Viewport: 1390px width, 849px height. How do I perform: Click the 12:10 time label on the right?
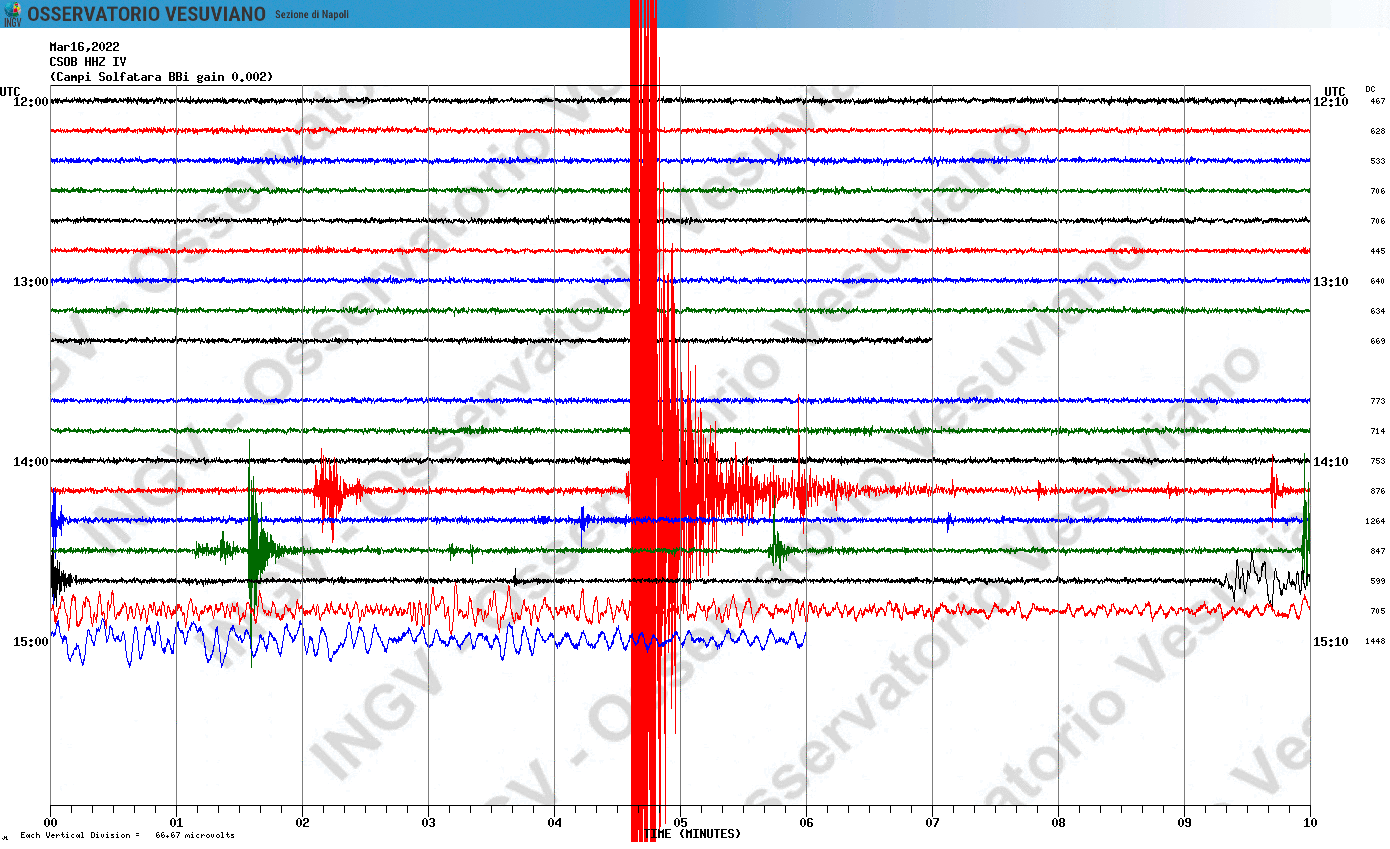(1331, 102)
